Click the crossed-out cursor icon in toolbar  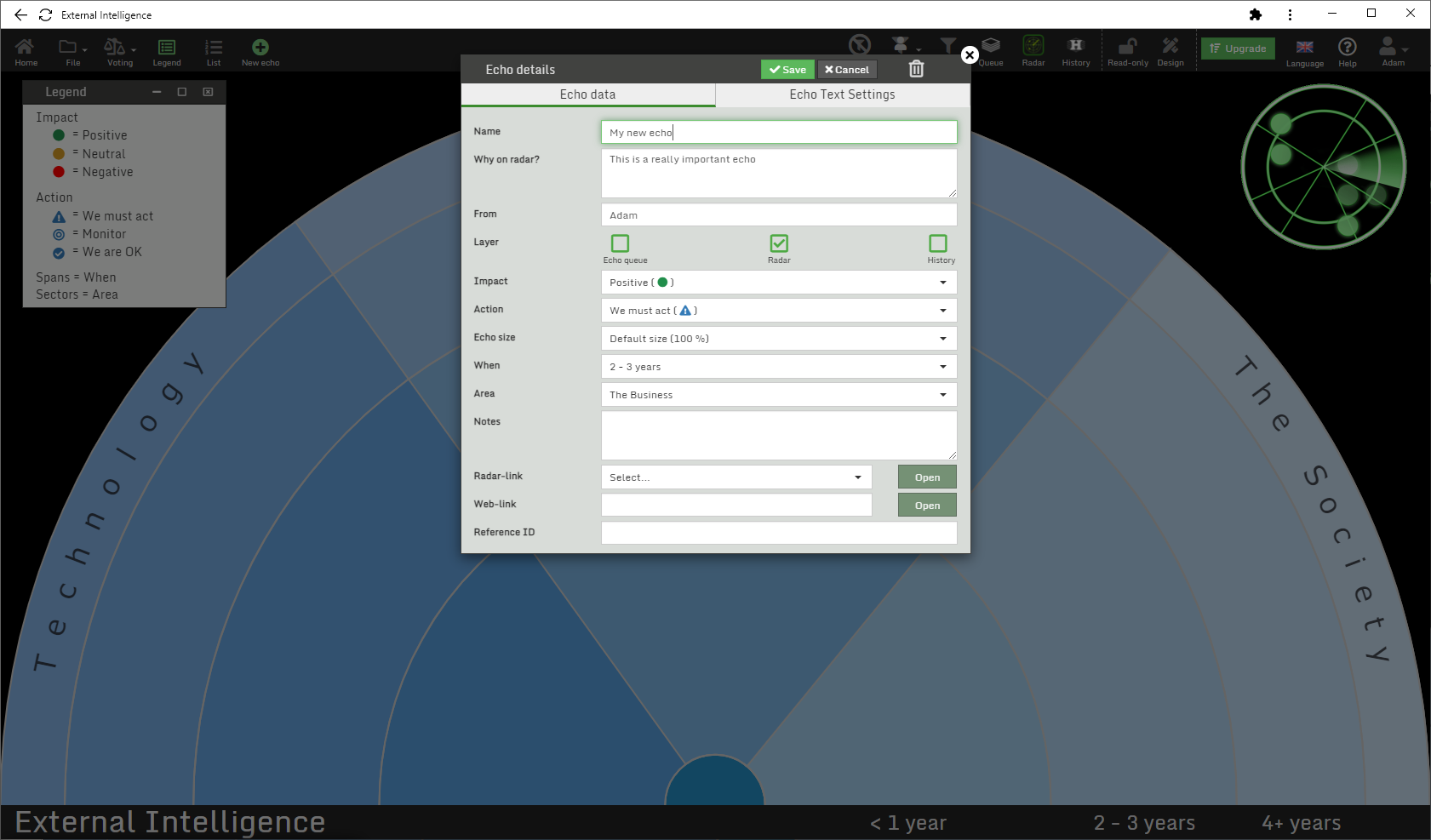[x=860, y=44]
